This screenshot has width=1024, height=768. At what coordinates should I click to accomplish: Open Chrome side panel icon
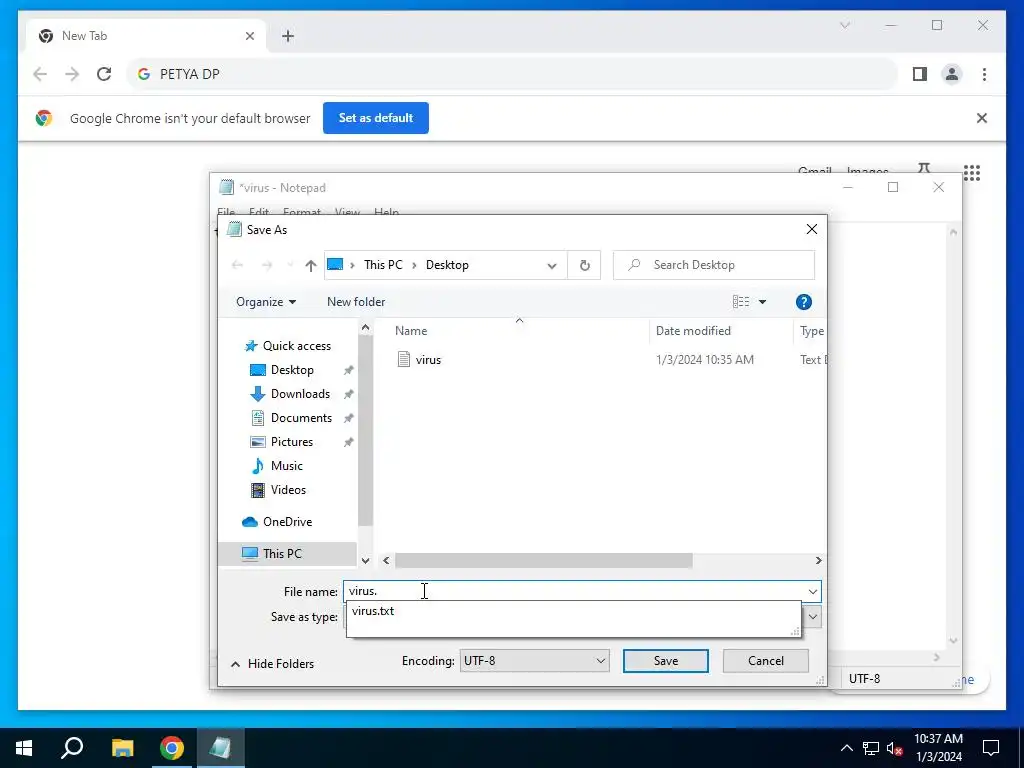(x=920, y=74)
